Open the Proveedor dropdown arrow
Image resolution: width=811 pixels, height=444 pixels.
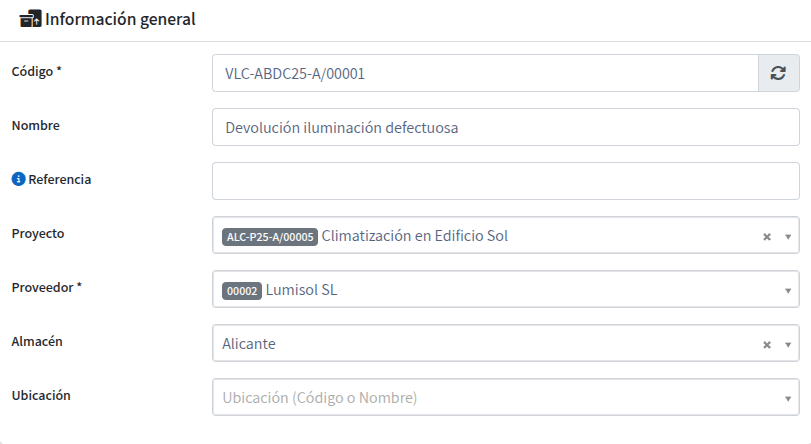pos(788,290)
